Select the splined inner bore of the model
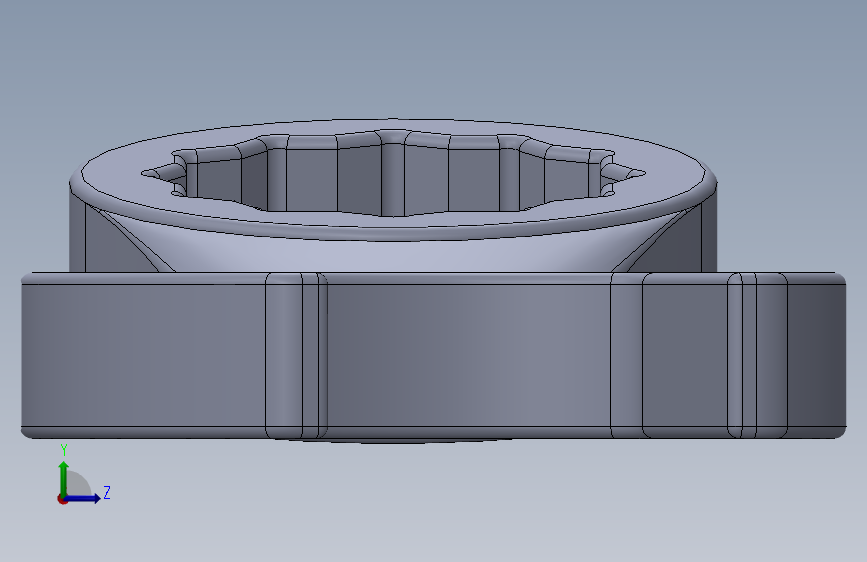The image size is (867, 562). coord(393,173)
